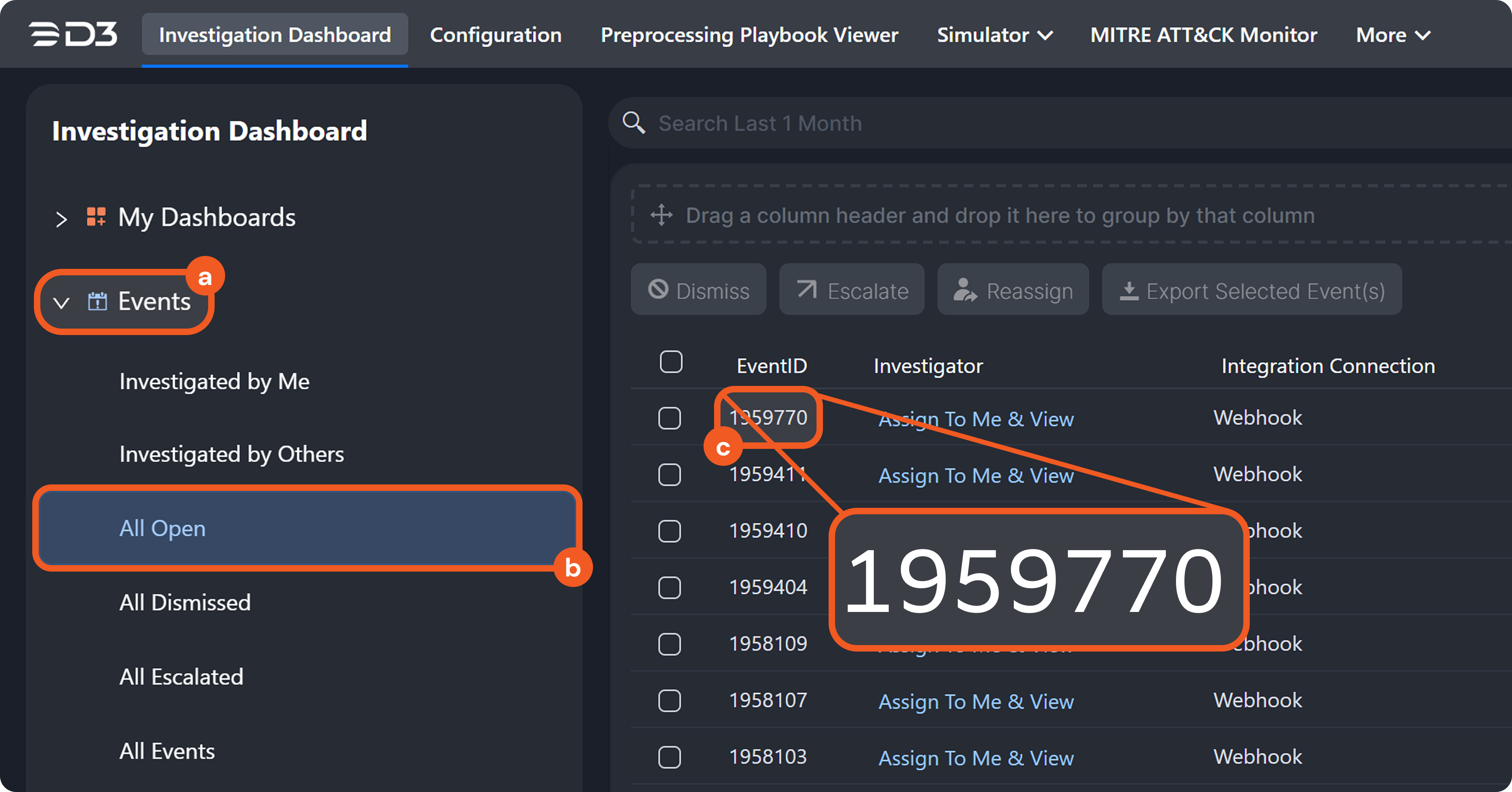Click the Export download icon

(1129, 291)
